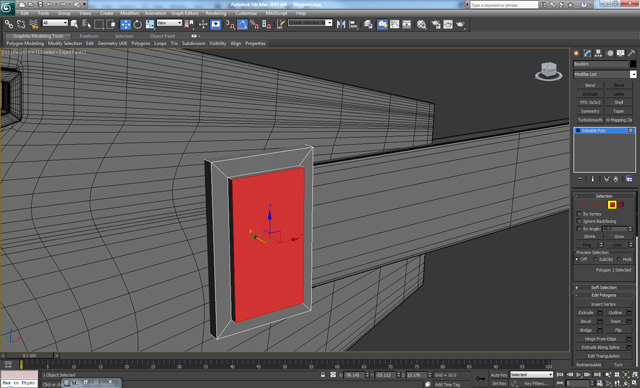Open Select by Name dialog
The height and width of the screenshot is (388, 640).
click(86, 24)
